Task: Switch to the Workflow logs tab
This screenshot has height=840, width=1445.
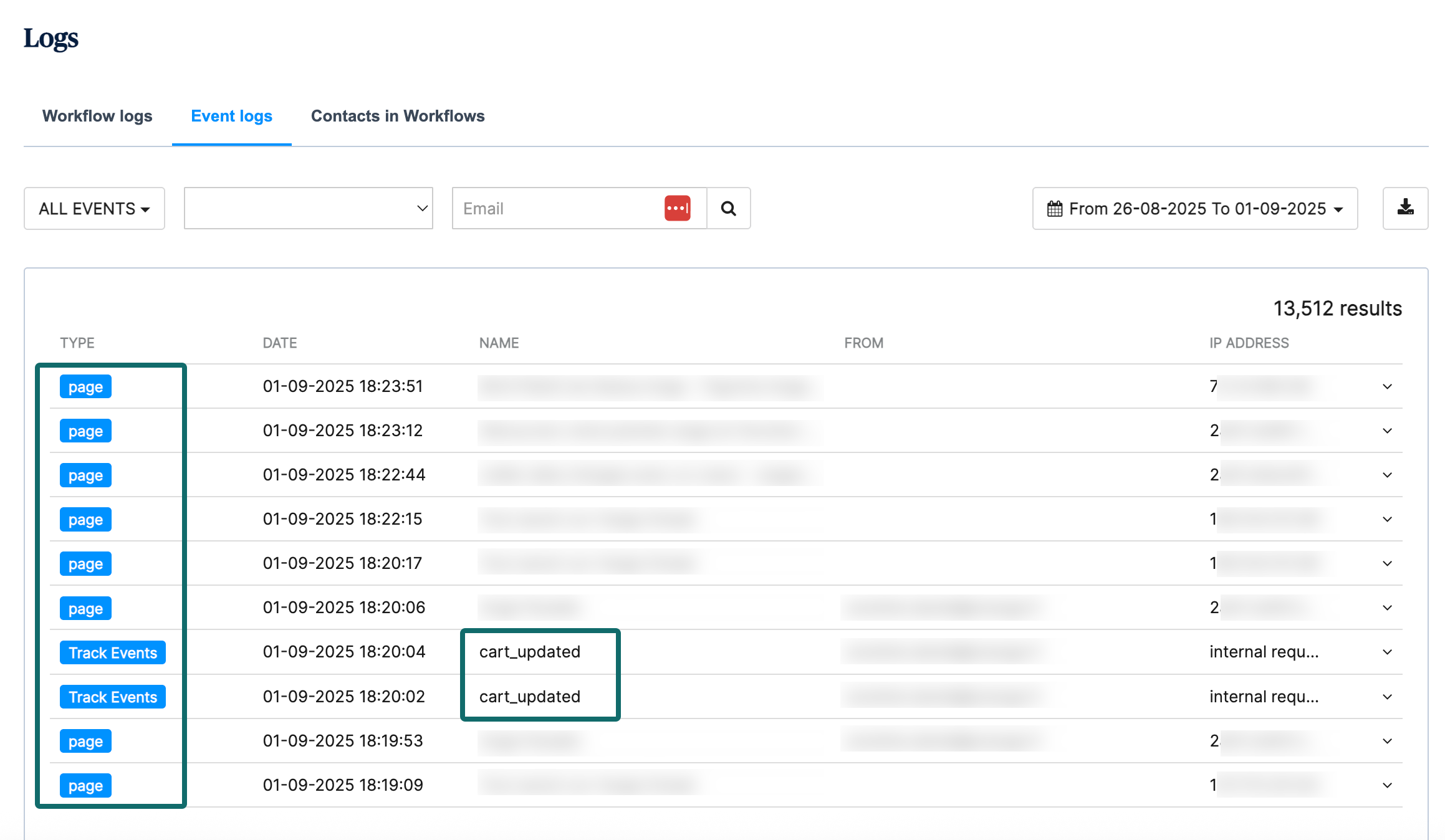Action: (x=97, y=116)
